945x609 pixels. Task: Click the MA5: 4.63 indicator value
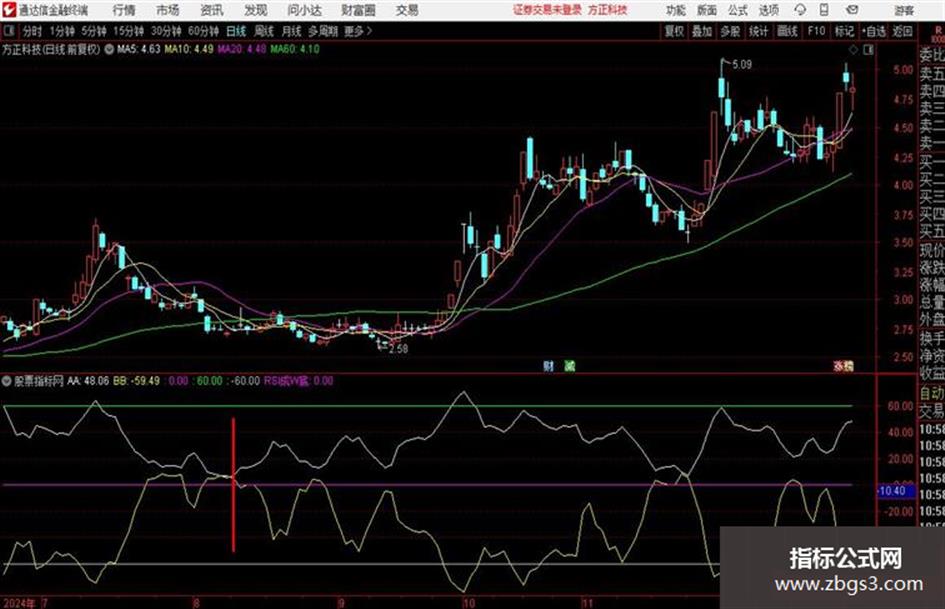pyautogui.click(x=139, y=49)
